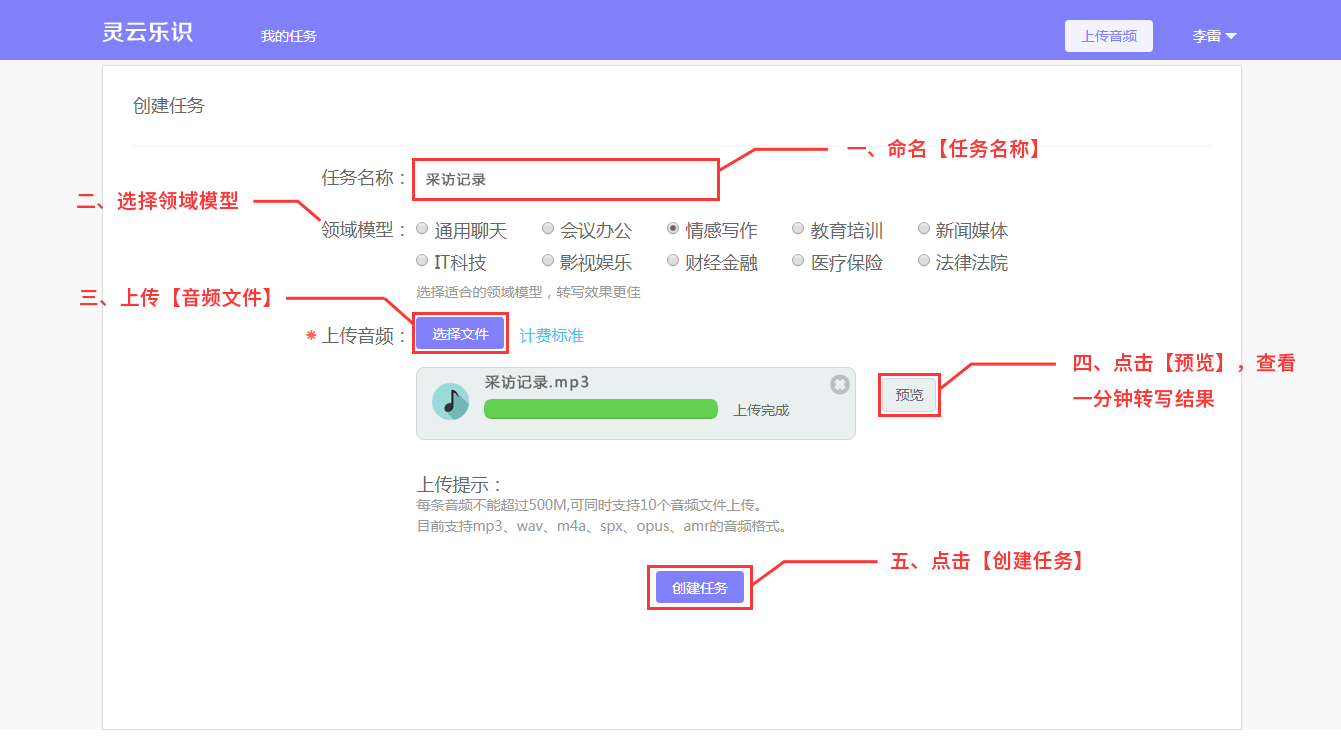The image size is (1341, 737).
Task: Remove the uploaded 采访记录.mp3 file
Action: click(x=840, y=385)
